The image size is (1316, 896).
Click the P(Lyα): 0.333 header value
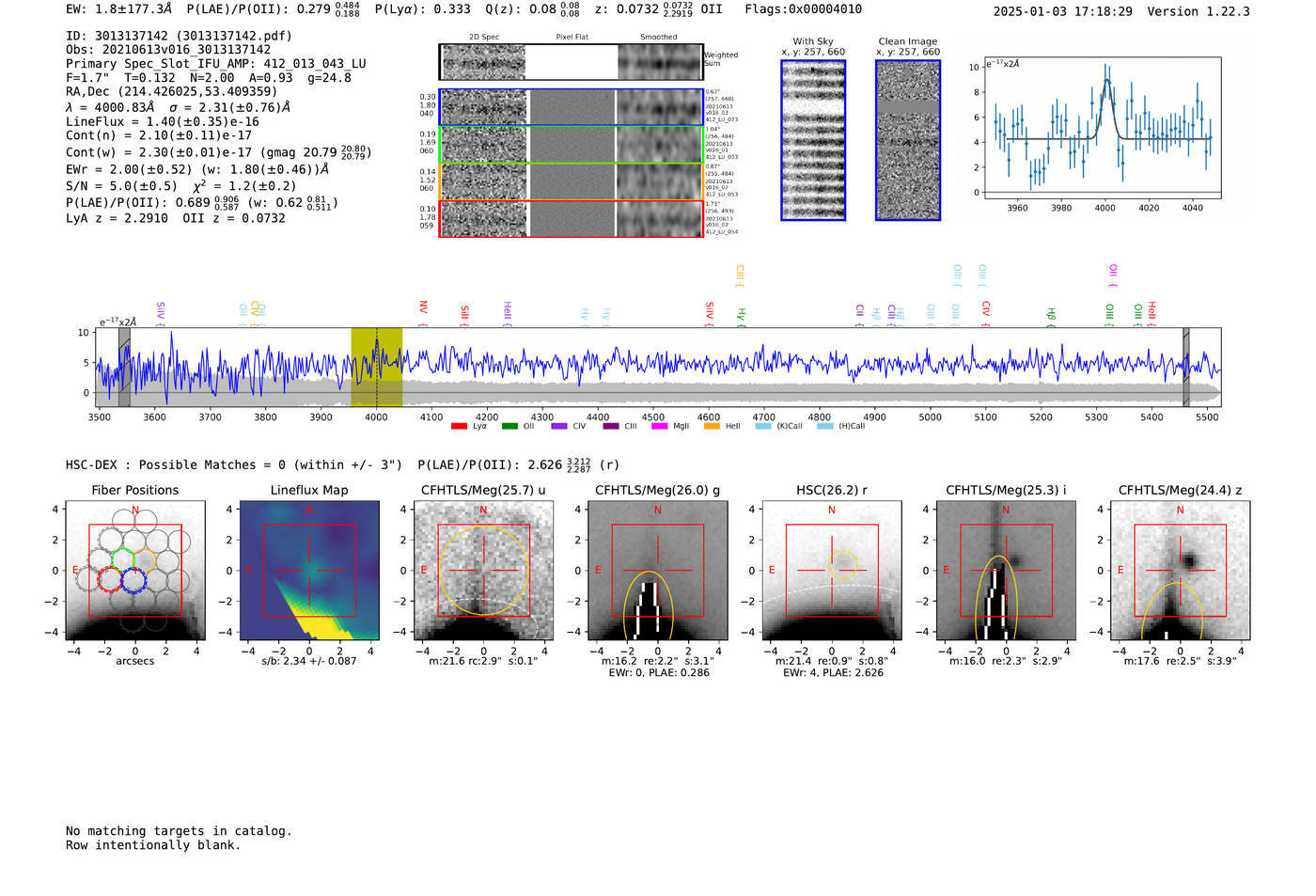(x=423, y=9)
